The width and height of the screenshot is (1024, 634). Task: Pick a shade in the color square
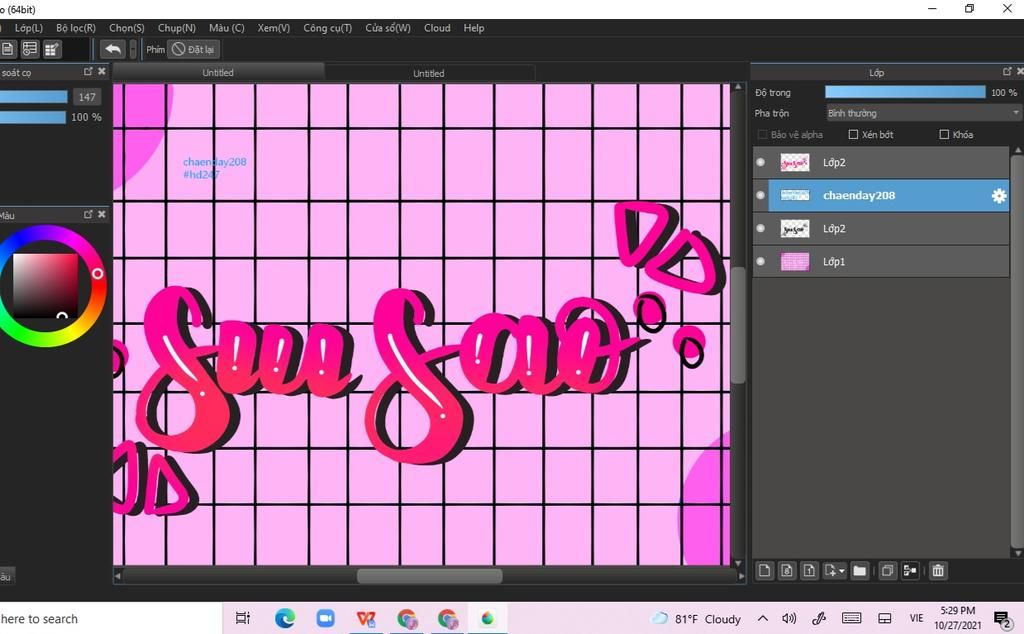(x=45, y=286)
